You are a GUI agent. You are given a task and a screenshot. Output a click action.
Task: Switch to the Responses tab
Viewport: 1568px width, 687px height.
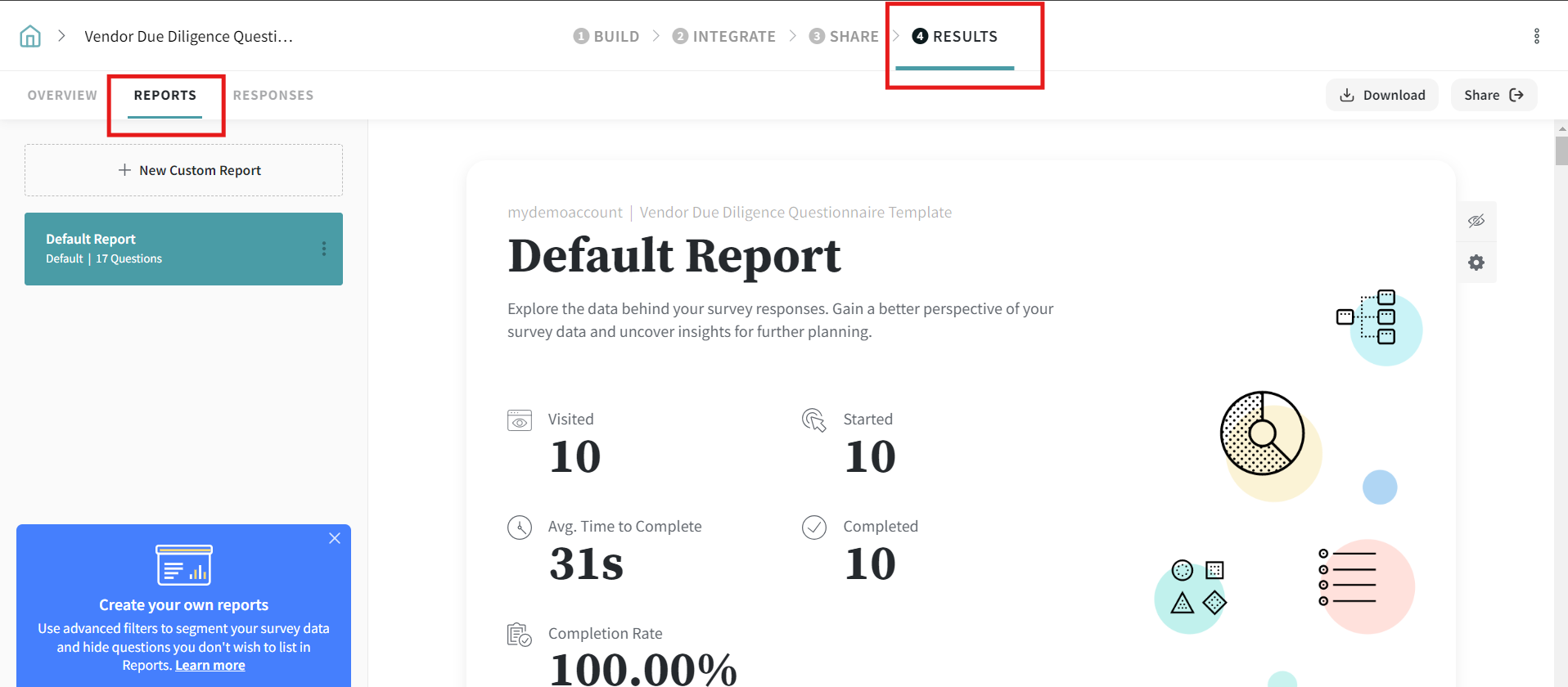273,95
